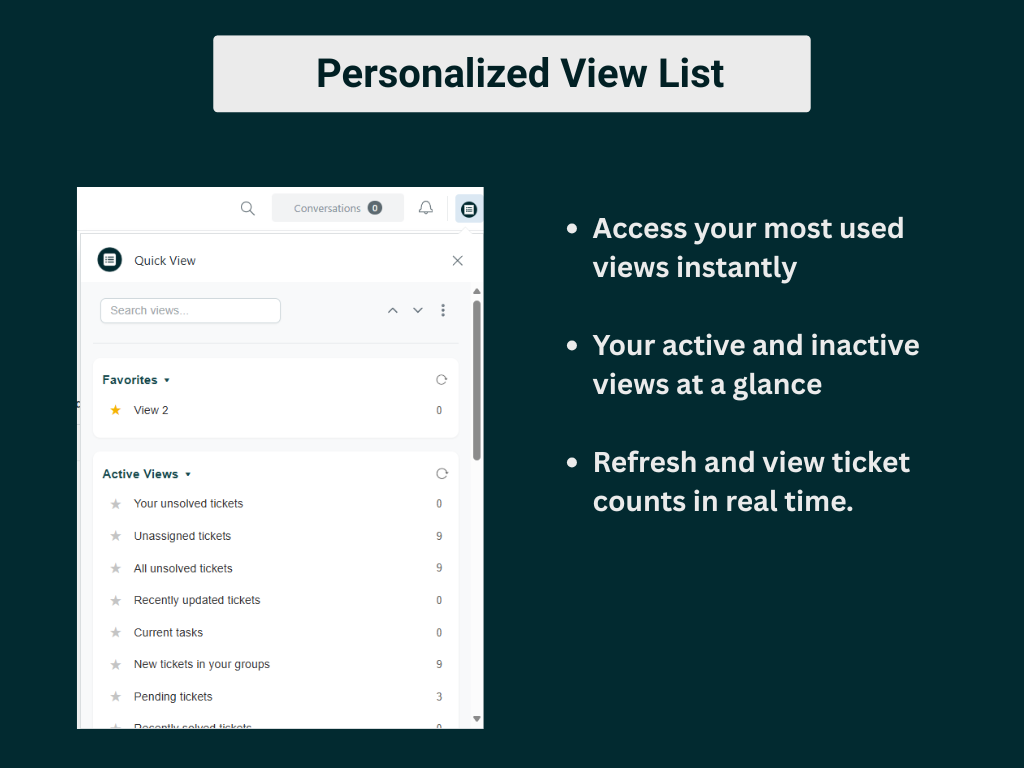Screen dimensions: 1024x768
Task: Open the Quick View panel icon in toolbar
Action: tap(468, 209)
